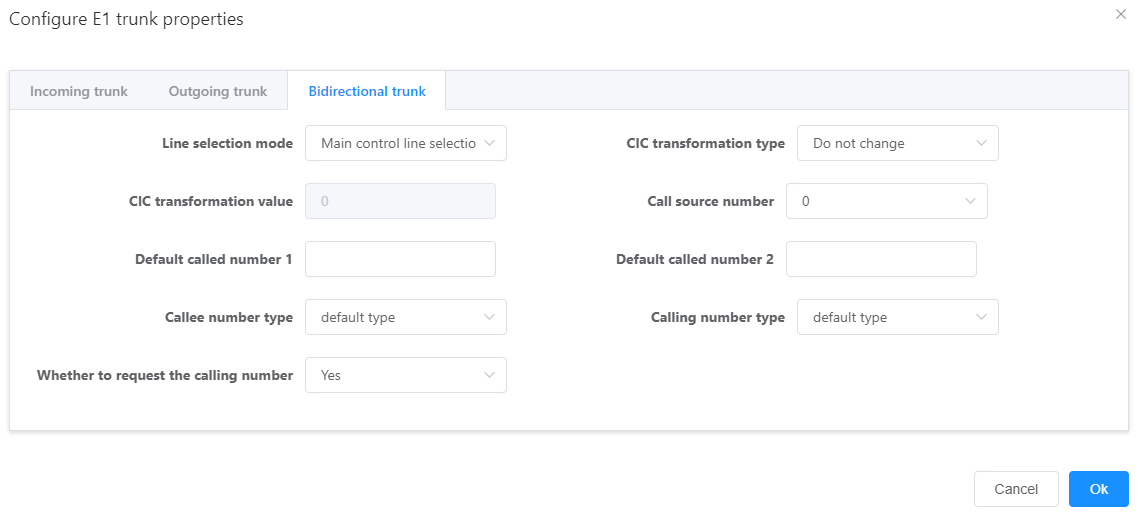The width and height of the screenshot is (1141, 512).
Task: Switch to the Outgoing trunk tab
Action: tap(218, 92)
